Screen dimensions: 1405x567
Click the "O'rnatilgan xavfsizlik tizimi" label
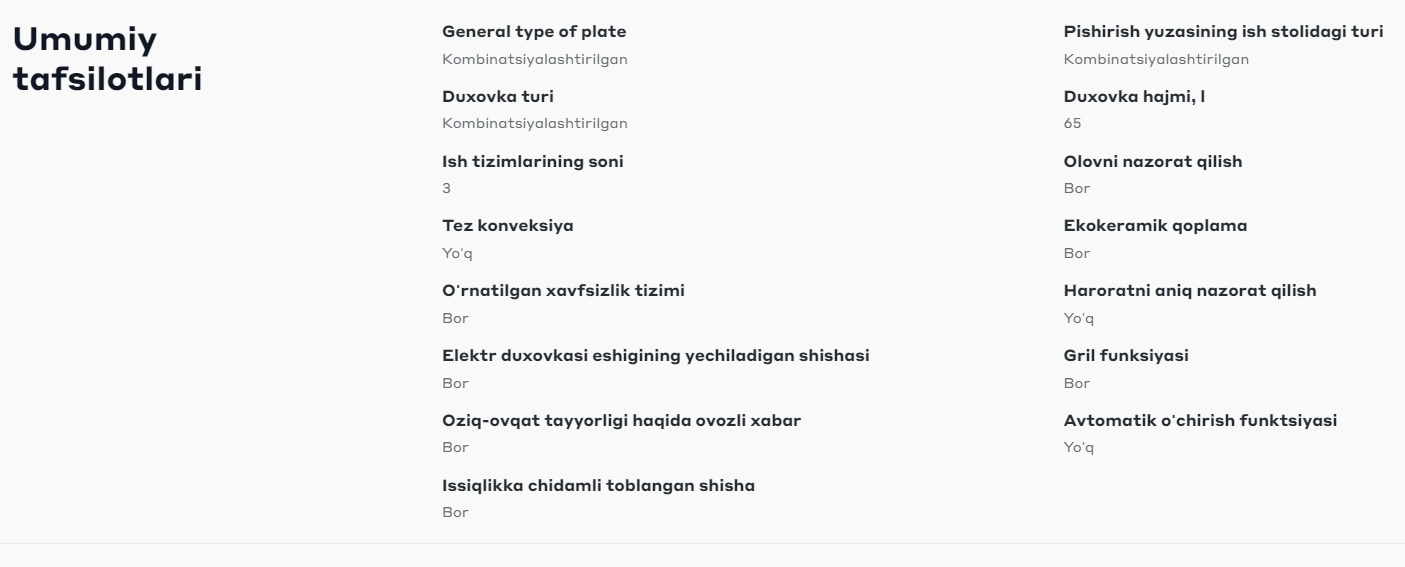[x=563, y=291]
